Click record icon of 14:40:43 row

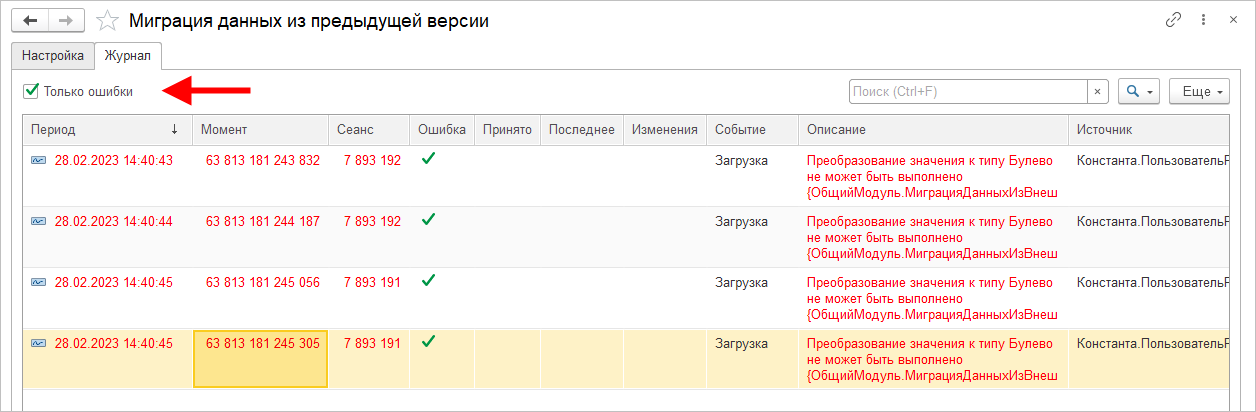click(38, 161)
